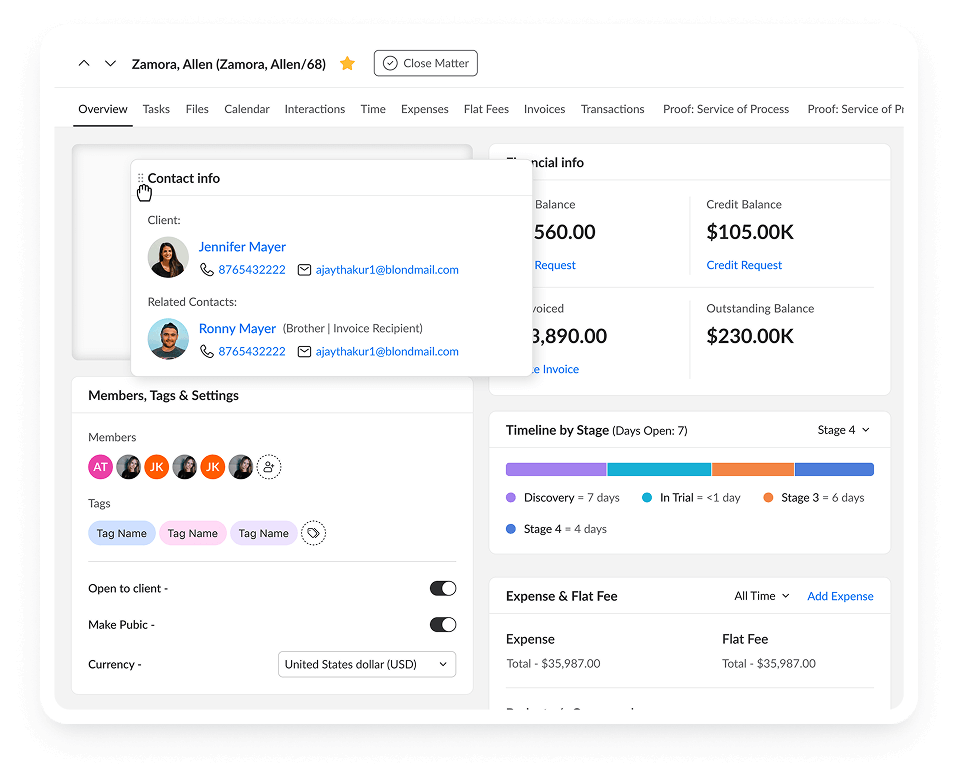Open the Flat Fees tab
The height and width of the screenshot is (780, 959).
tap(486, 109)
